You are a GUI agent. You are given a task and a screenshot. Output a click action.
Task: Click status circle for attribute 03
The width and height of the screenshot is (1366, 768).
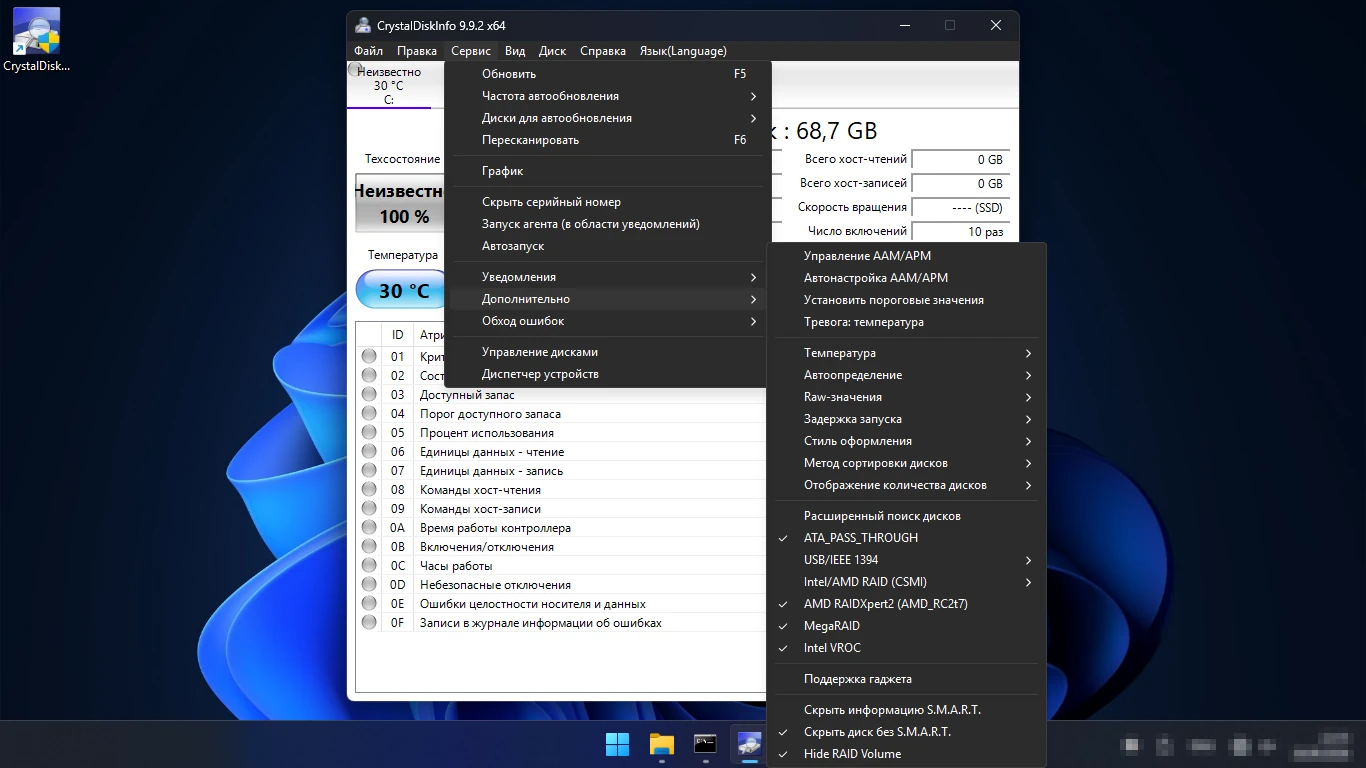click(369, 395)
